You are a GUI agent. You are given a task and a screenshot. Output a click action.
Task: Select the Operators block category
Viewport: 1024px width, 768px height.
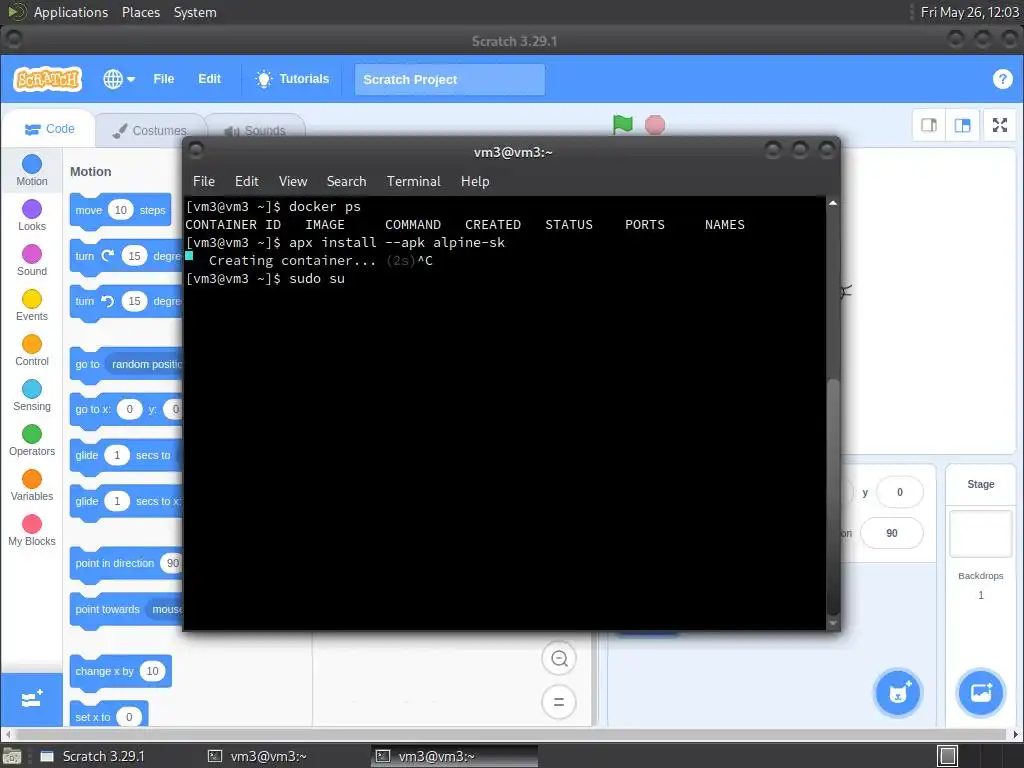(31, 441)
